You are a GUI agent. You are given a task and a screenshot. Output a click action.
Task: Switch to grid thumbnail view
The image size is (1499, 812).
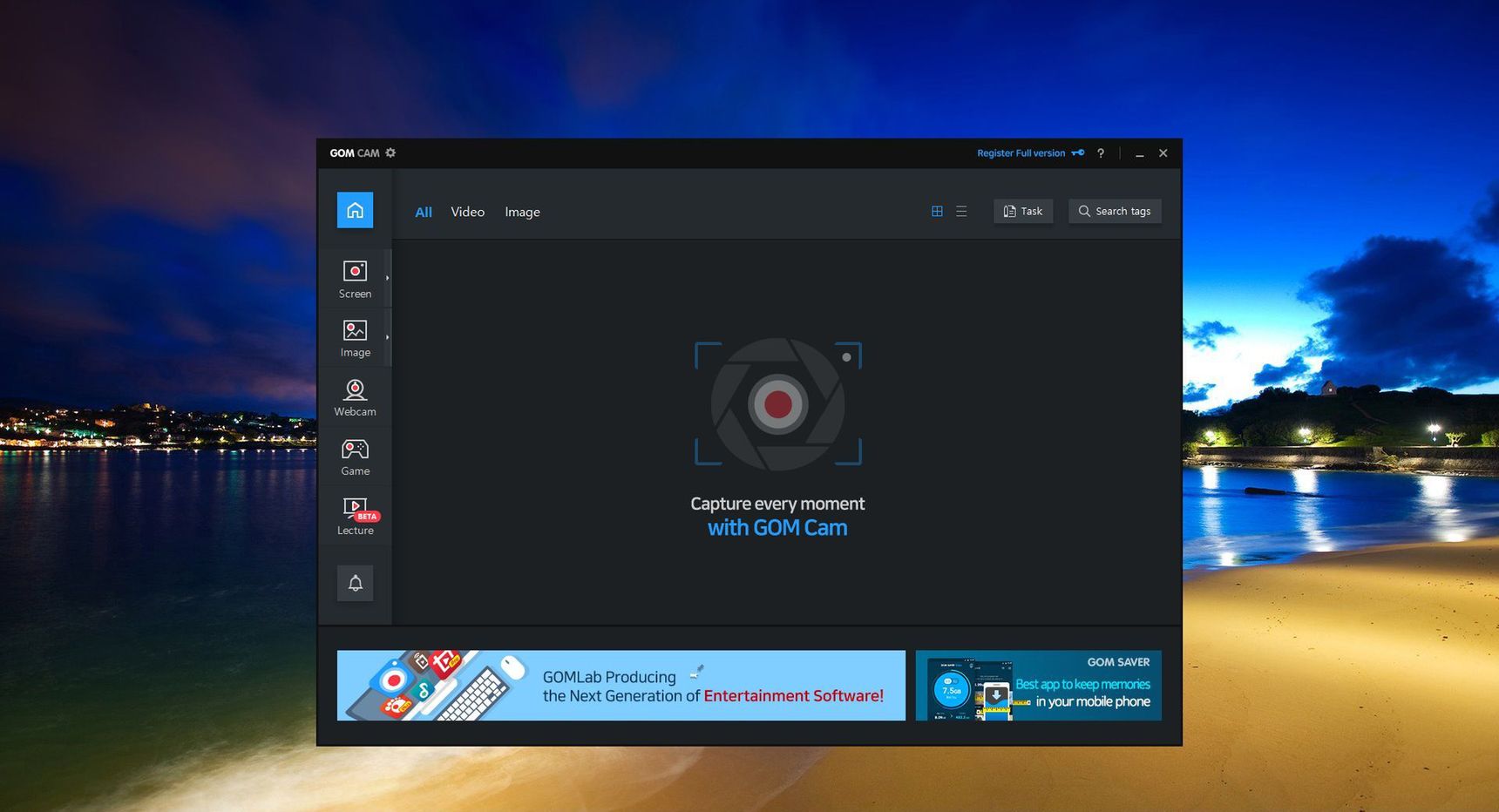pyautogui.click(x=937, y=211)
